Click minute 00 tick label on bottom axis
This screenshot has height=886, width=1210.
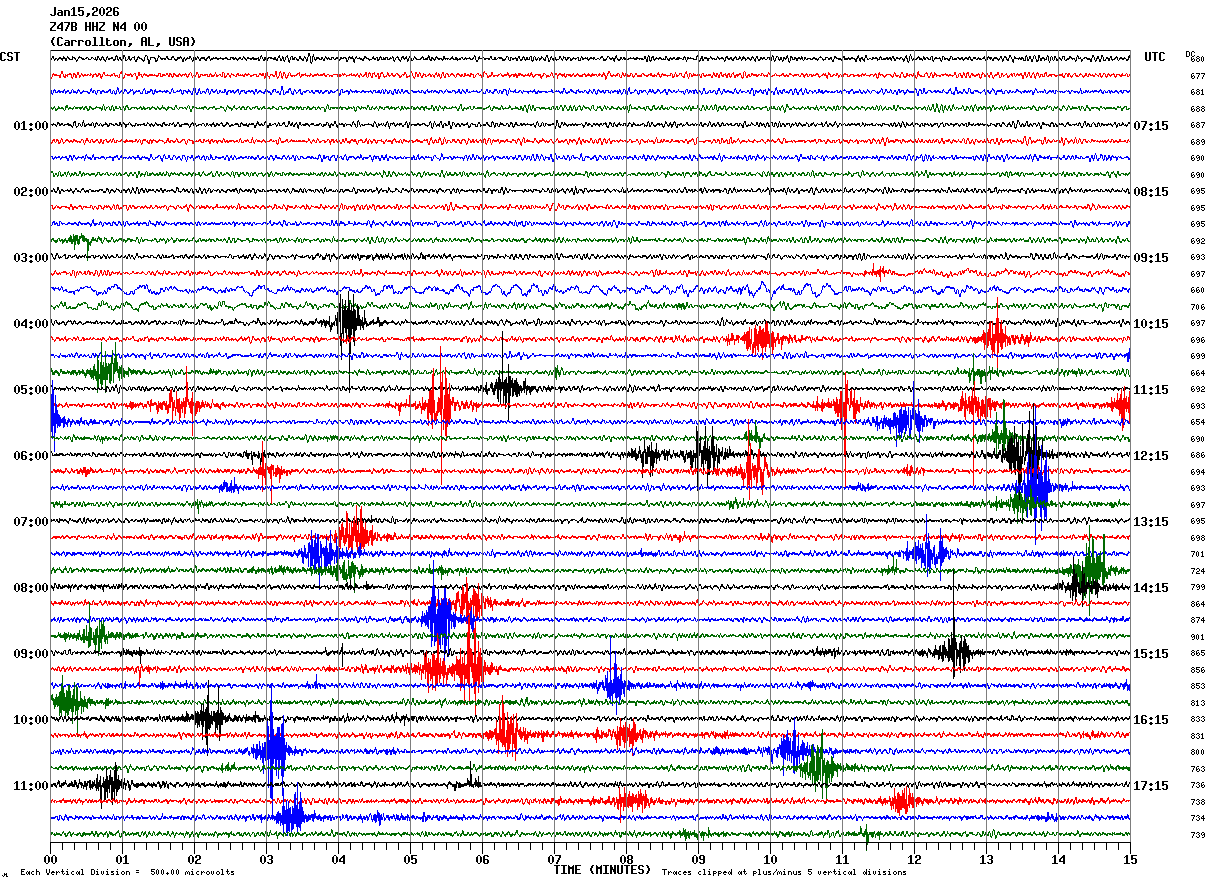pos(50,859)
